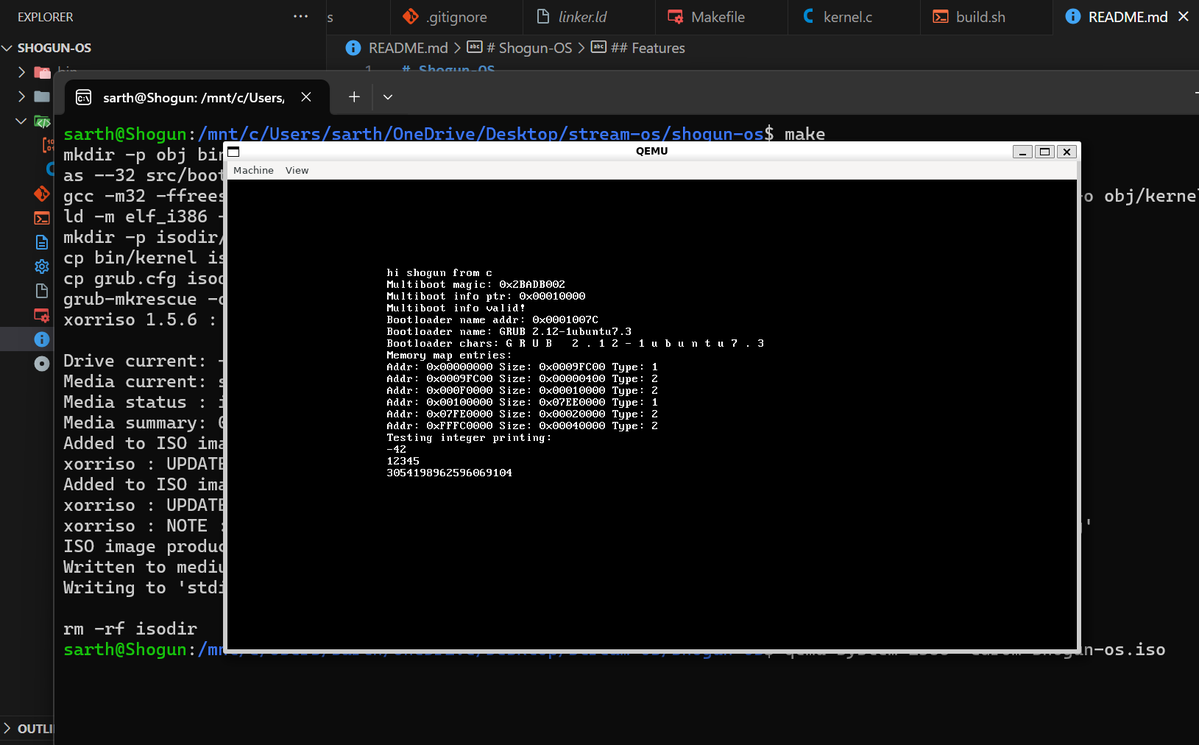Click 'Memory map entries:' line in QEMU
The width and height of the screenshot is (1199, 745).
450,355
